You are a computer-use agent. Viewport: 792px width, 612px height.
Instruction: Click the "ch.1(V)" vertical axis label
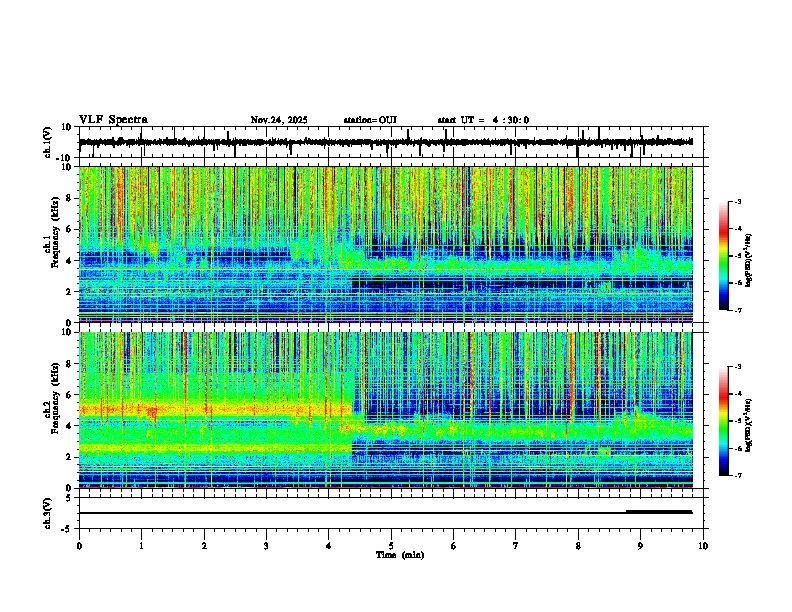pyautogui.click(x=48, y=142)
